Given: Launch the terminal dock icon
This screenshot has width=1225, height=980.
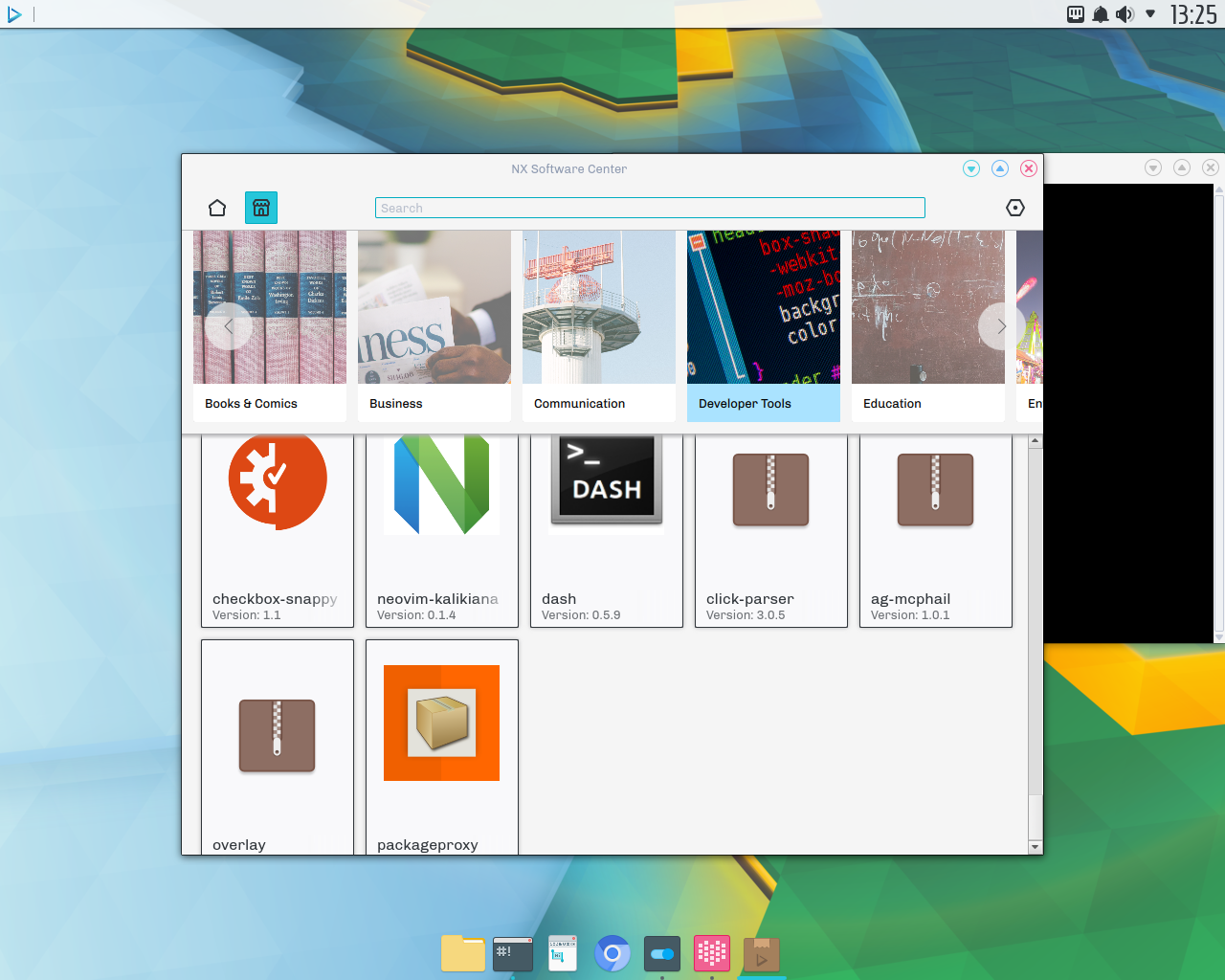Looking at the screenshot, I should coord(513,953).
